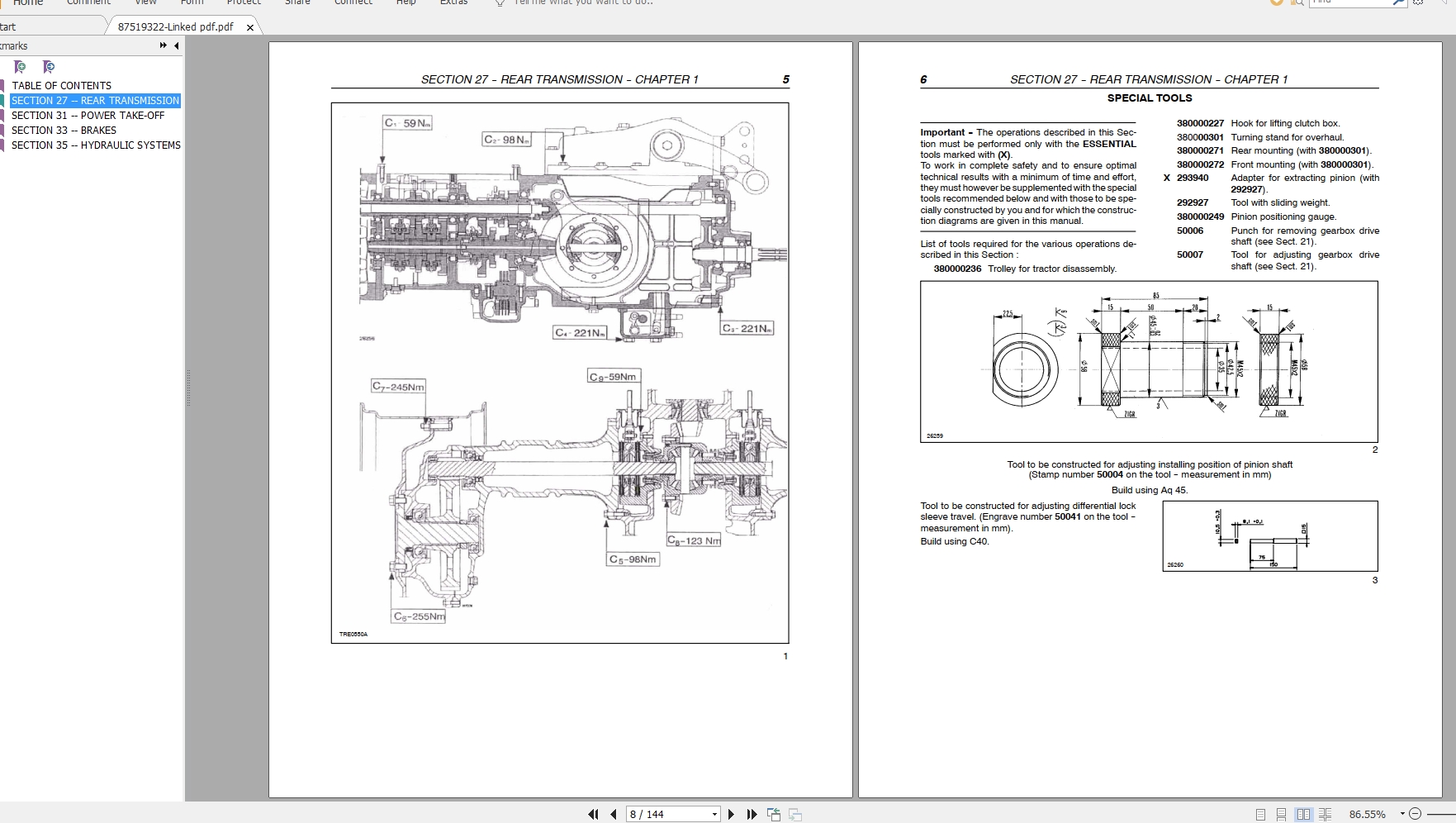Image resolution: width=1456 pixels, height=823 pixels.
Task: Click the add new bookmark icon
Action: pyautogui.click(x=21, y=67)
